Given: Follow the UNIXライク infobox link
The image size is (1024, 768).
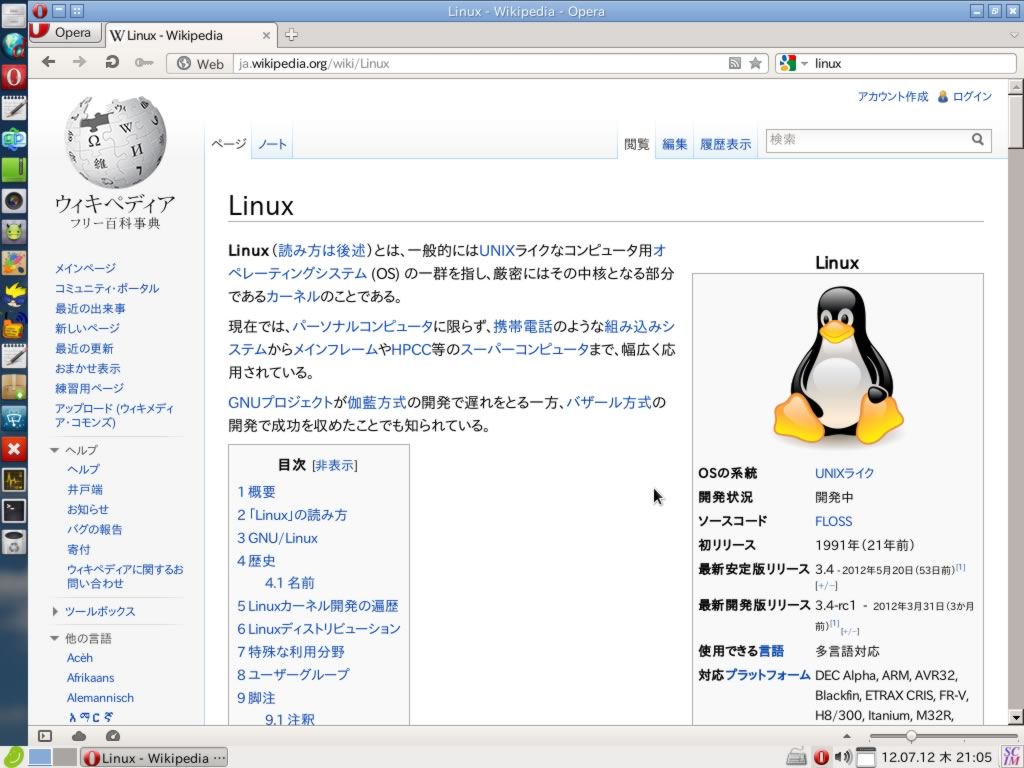Looking at the screenshot, I should click(x=844, y=473).
